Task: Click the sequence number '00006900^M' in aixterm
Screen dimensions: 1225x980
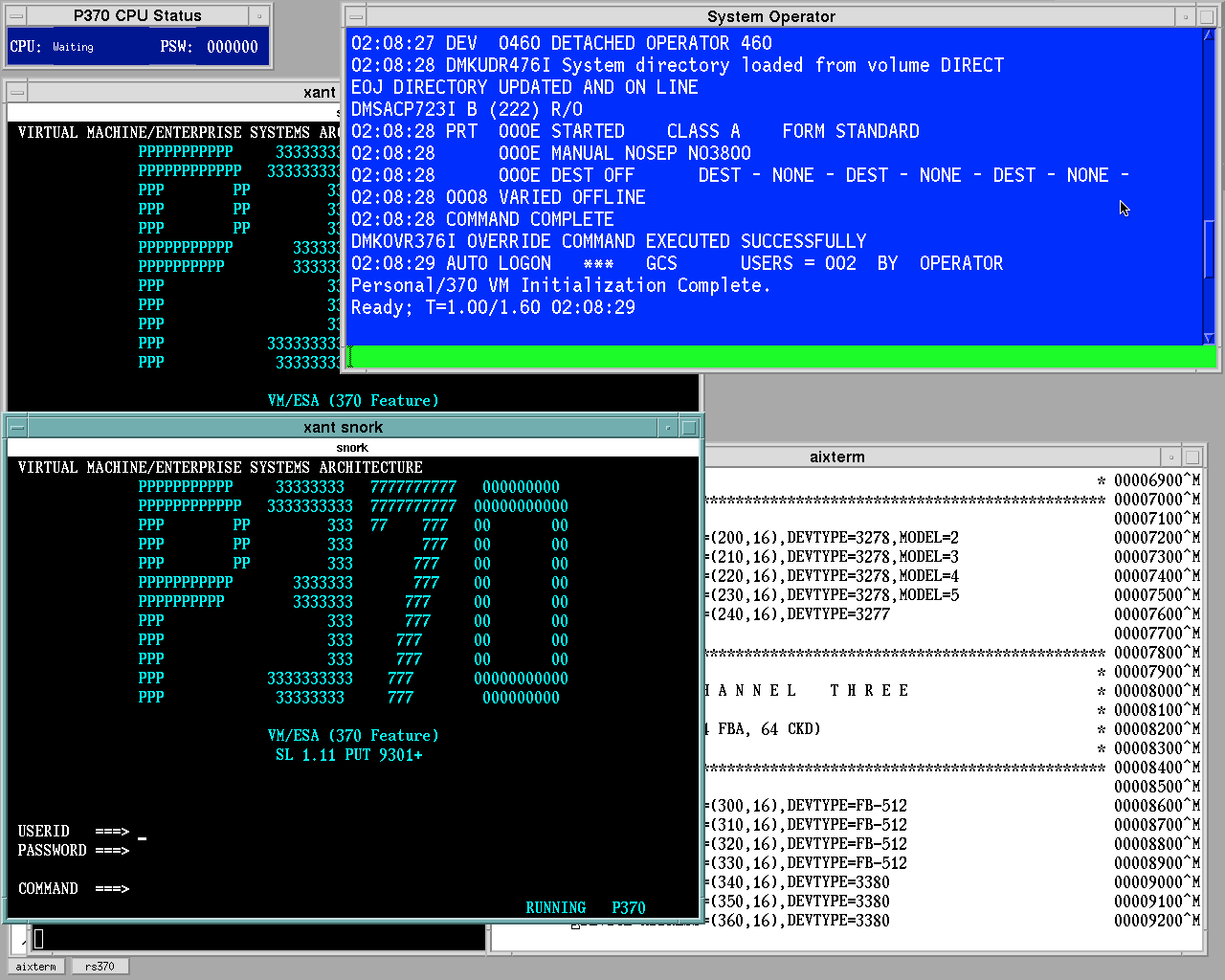Action: click(1157, 480)
